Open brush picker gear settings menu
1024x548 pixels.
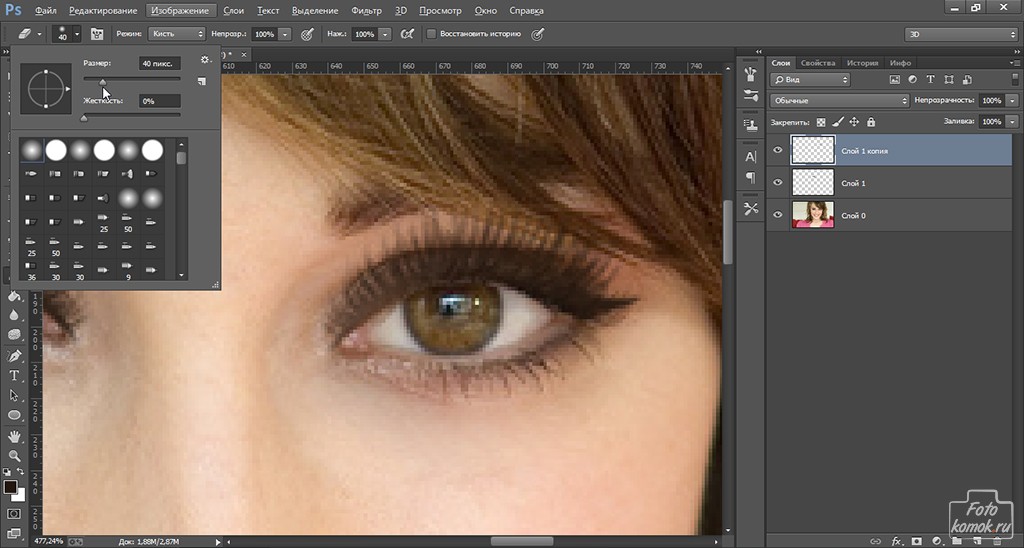point(205,59)
